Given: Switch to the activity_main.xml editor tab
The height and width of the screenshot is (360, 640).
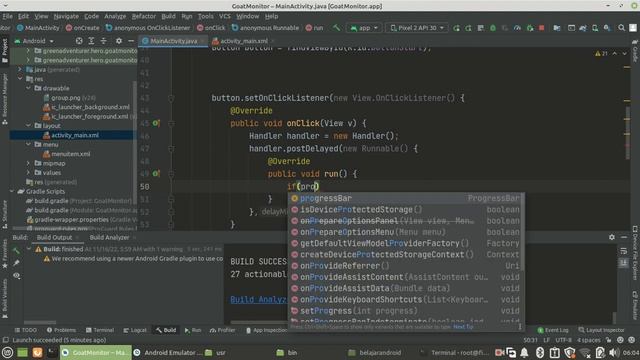Looking at the screenshot, I should pos(244,41).
